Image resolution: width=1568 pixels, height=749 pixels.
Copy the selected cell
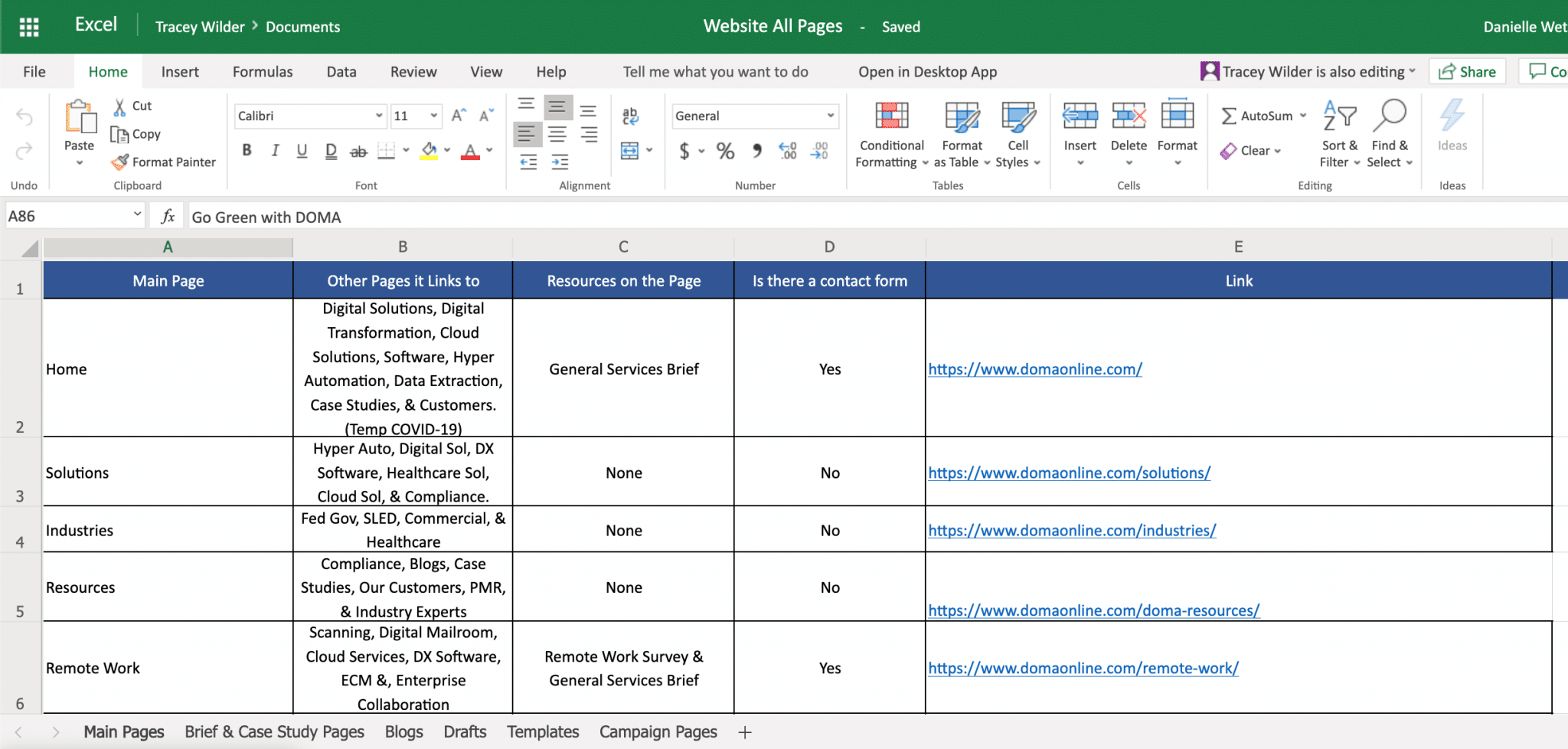(x=136, y=134)
